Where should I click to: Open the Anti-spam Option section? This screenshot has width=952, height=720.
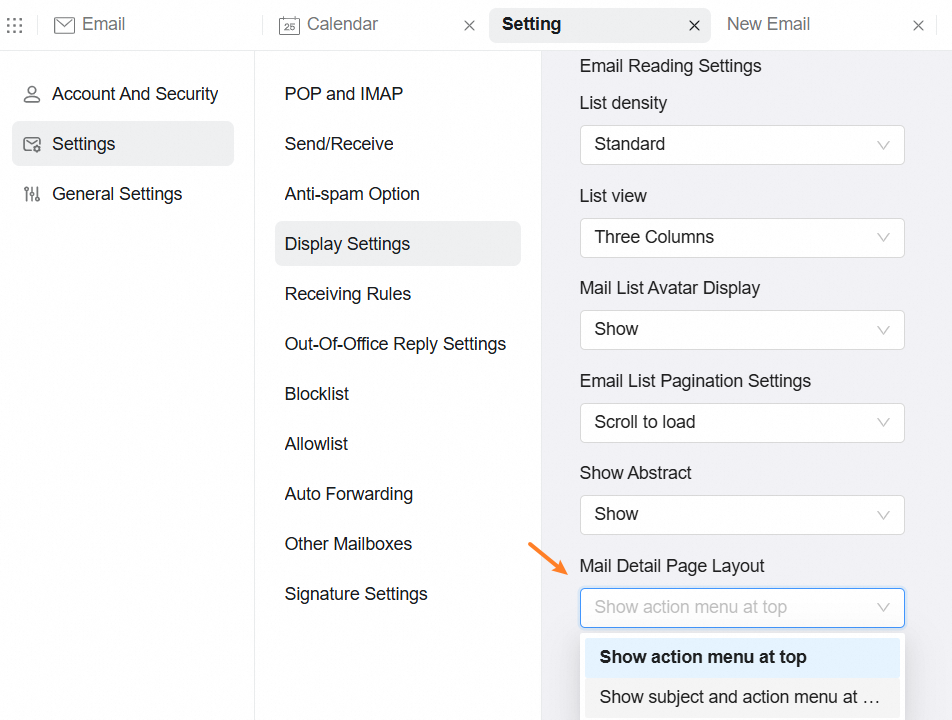point(352,194)
